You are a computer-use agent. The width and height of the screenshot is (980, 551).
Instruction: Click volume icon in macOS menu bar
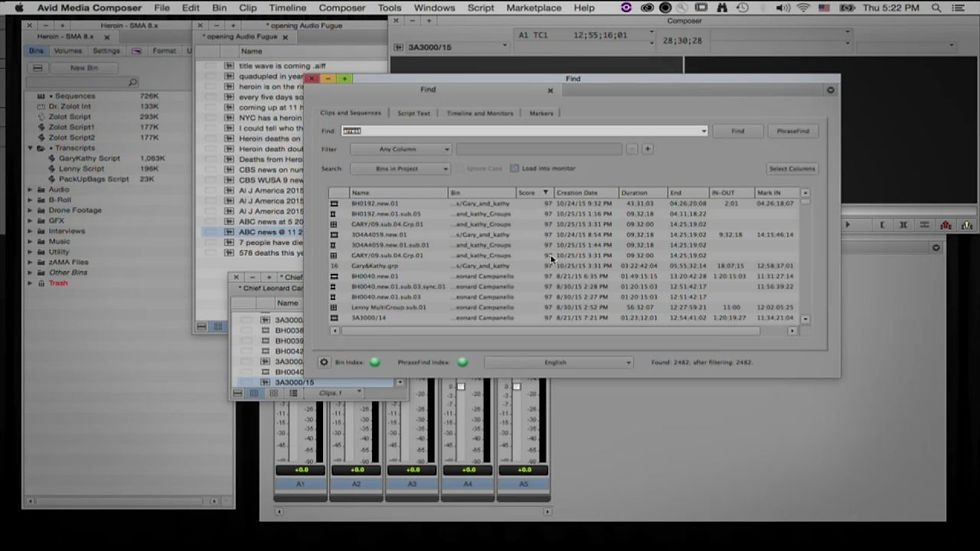tap(782, 7)
